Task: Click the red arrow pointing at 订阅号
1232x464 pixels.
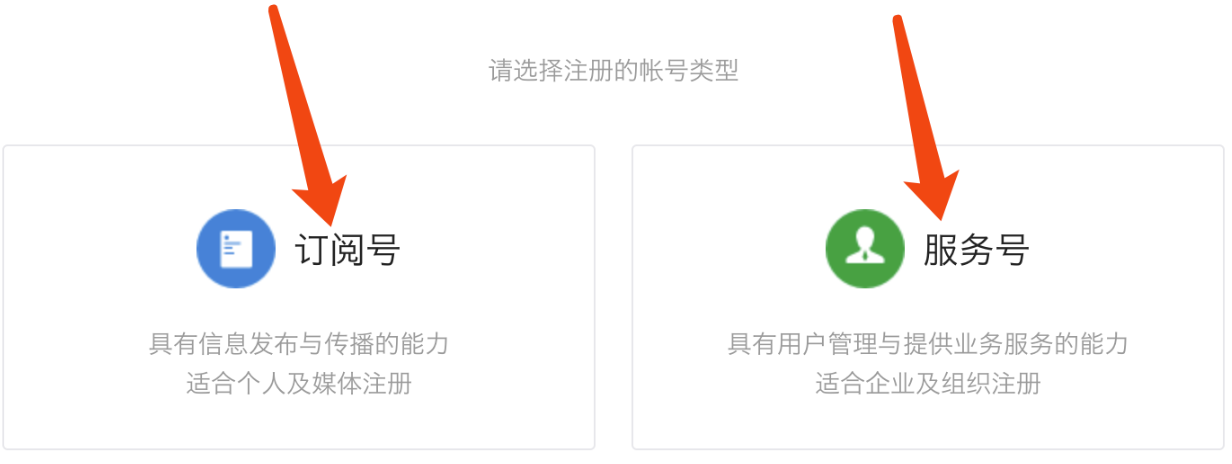Action: coord(307,113)
